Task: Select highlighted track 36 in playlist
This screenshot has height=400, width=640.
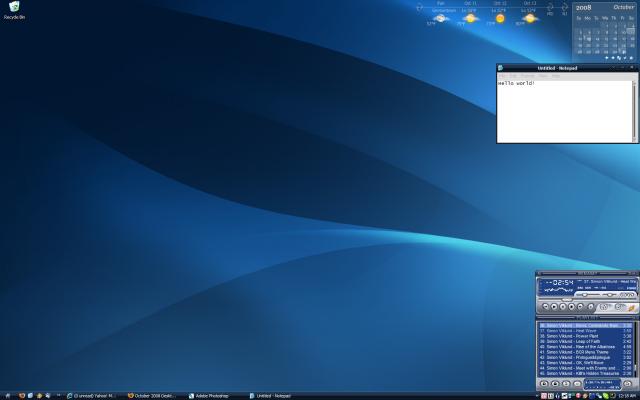Action: coord(585,326)
